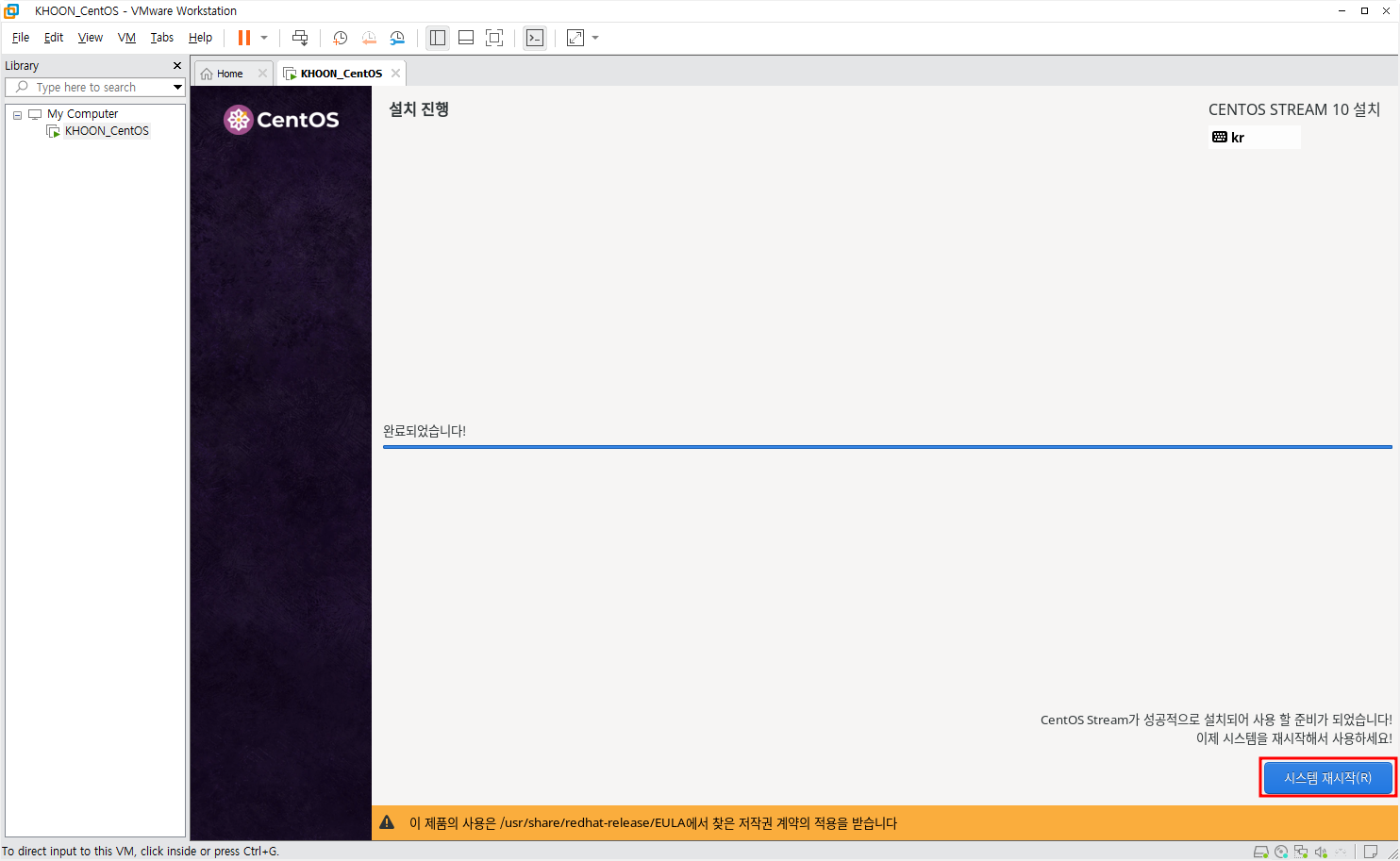The height and width of the screenshot is (861, 1400).
Task: Click the 'To direct input to this VM' status text
Action: [x=141, y=851]
